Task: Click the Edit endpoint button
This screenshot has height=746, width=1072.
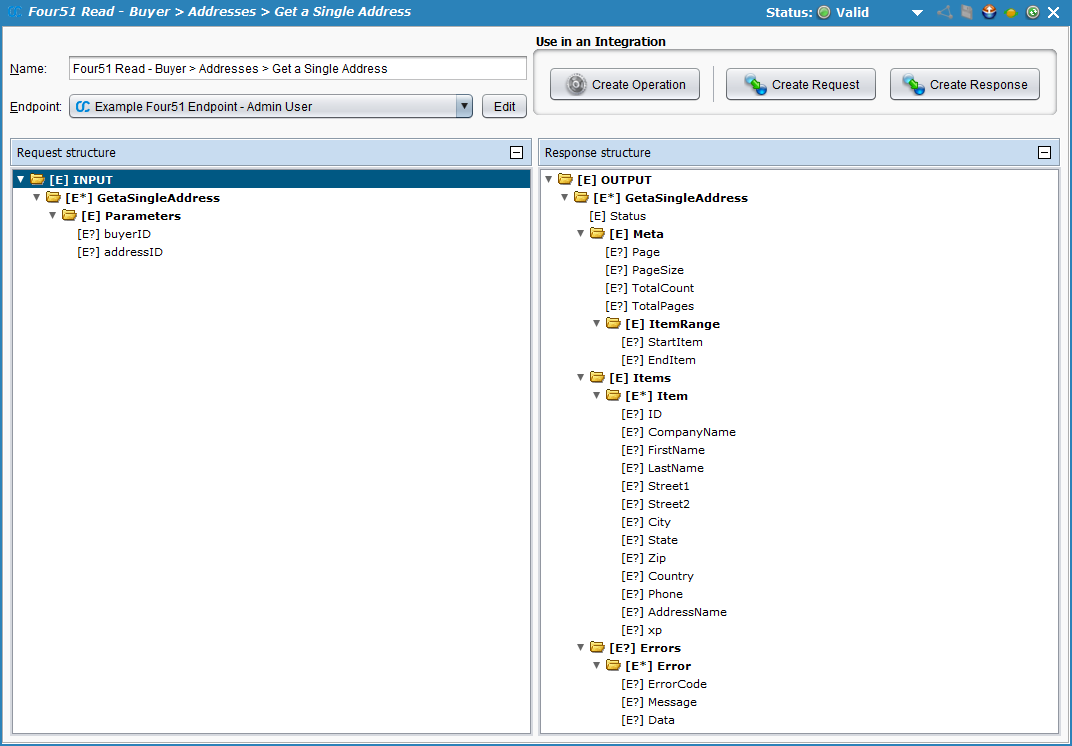Action: [504, 107]
